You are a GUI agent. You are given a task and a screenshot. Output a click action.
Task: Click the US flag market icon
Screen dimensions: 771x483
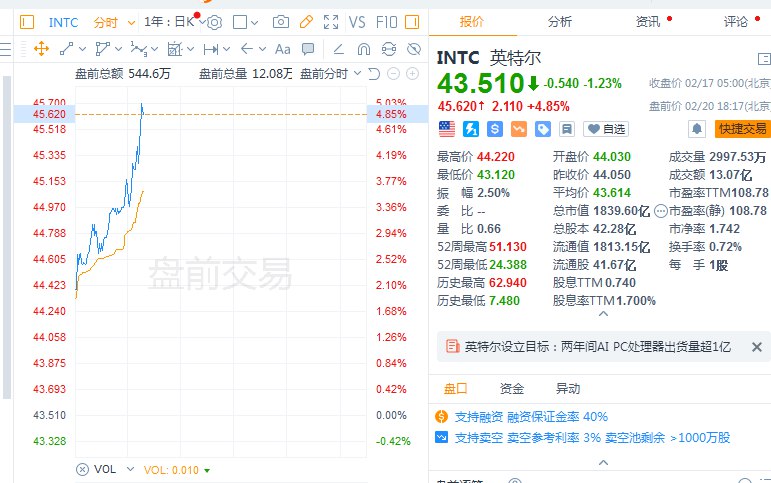[x=446, y=129]
